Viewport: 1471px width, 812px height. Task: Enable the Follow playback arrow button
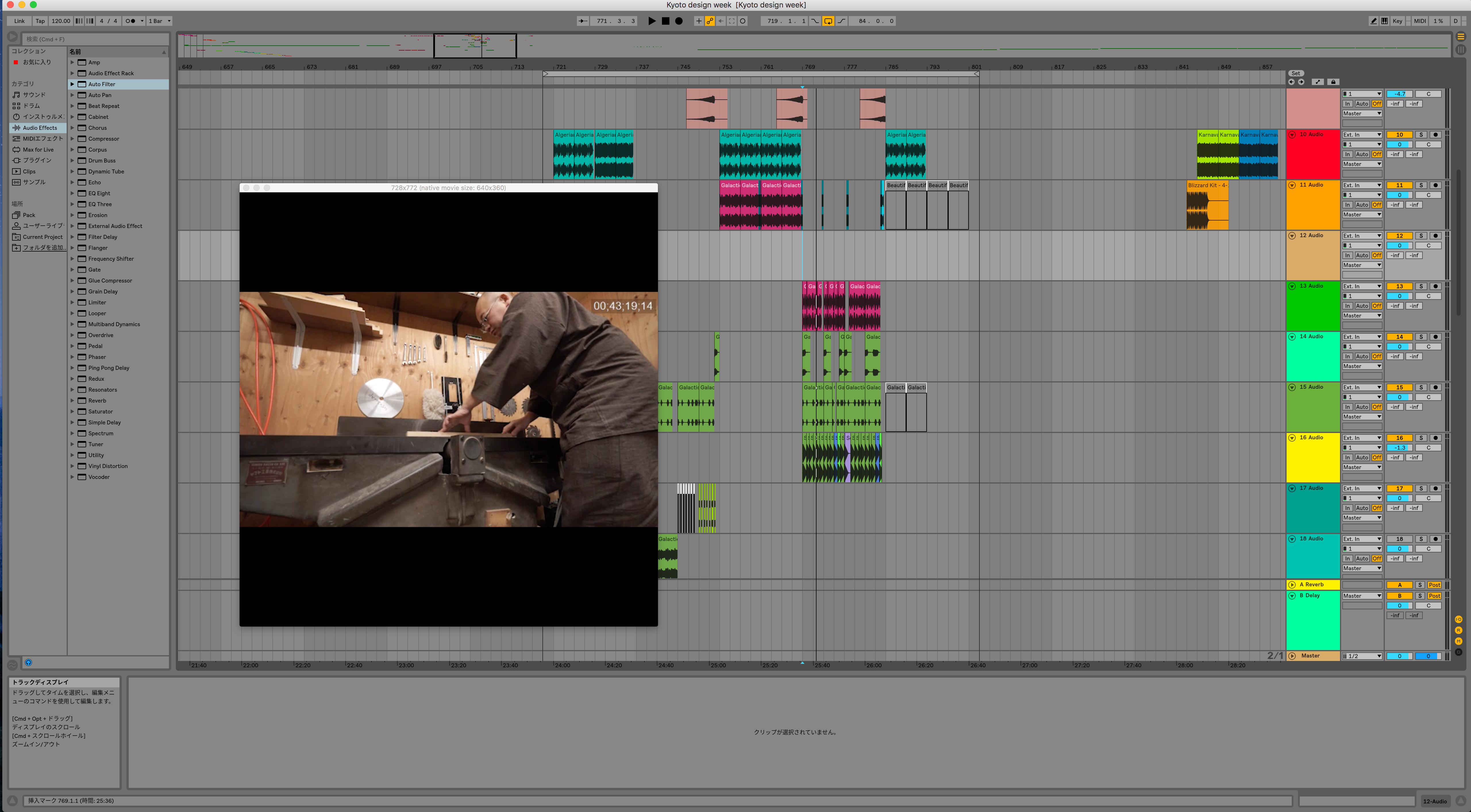click(582, 21)
